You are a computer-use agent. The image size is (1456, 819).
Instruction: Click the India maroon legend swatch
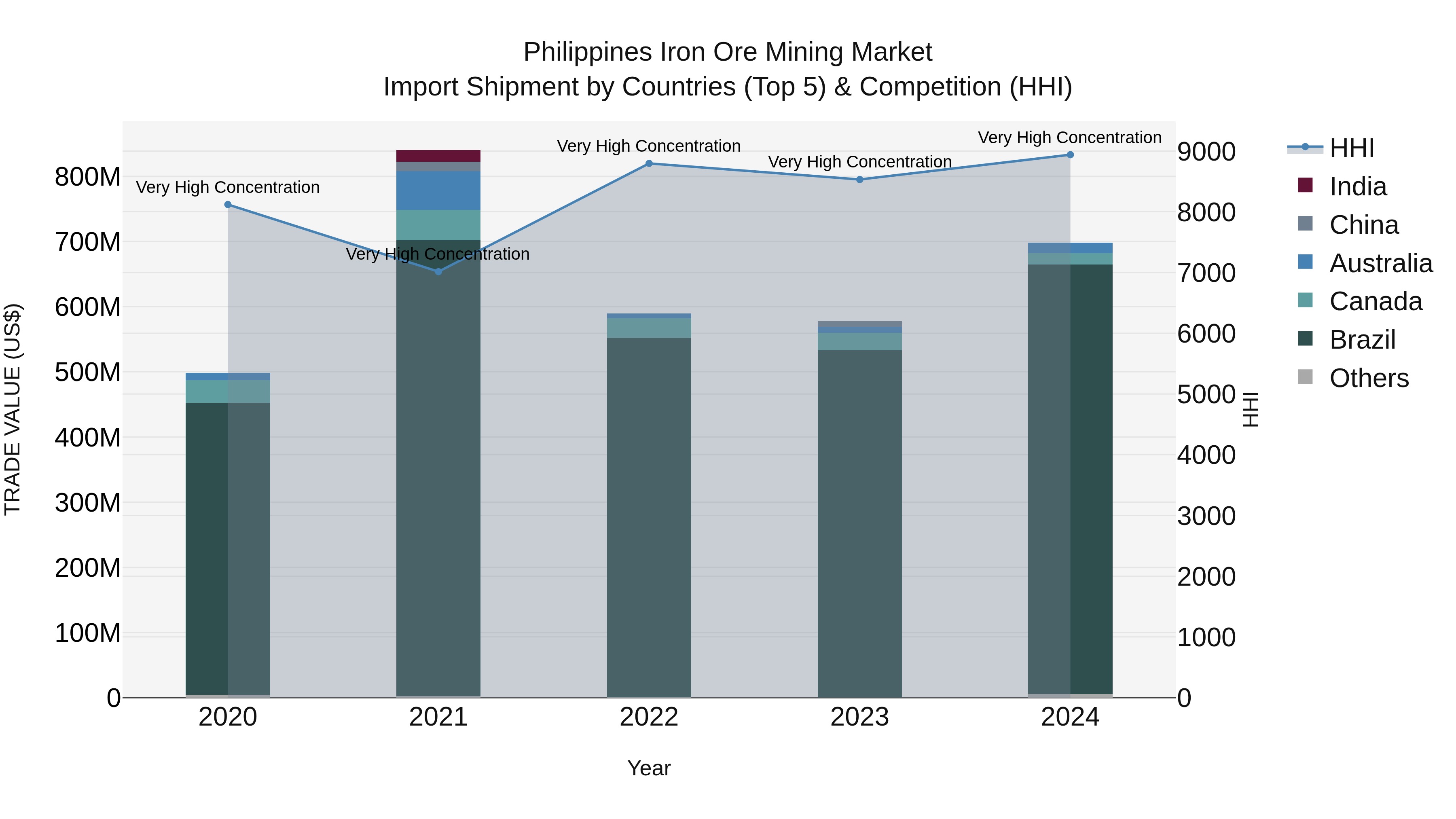[x=1305, y=185]
